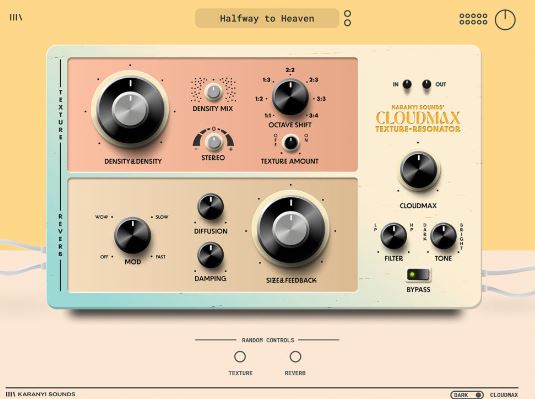
Task: Toggle the Bypass switch
Action: pos(419,274)
